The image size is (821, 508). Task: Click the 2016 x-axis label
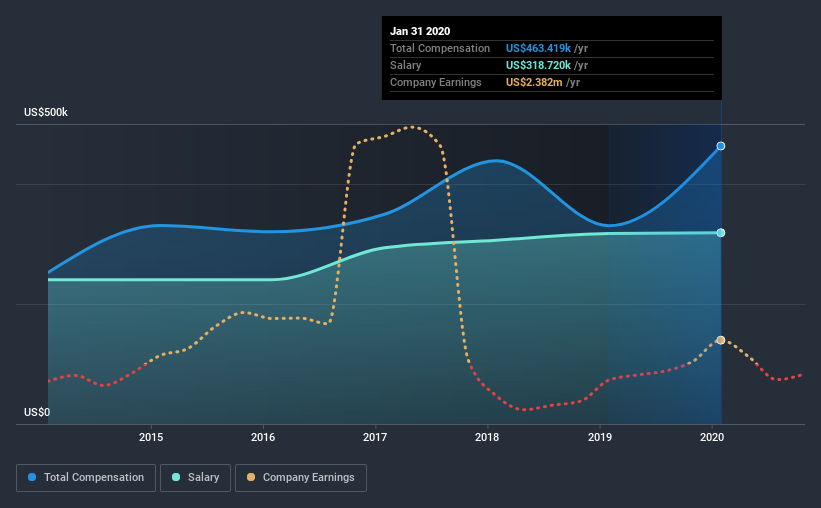click(263, 437)
